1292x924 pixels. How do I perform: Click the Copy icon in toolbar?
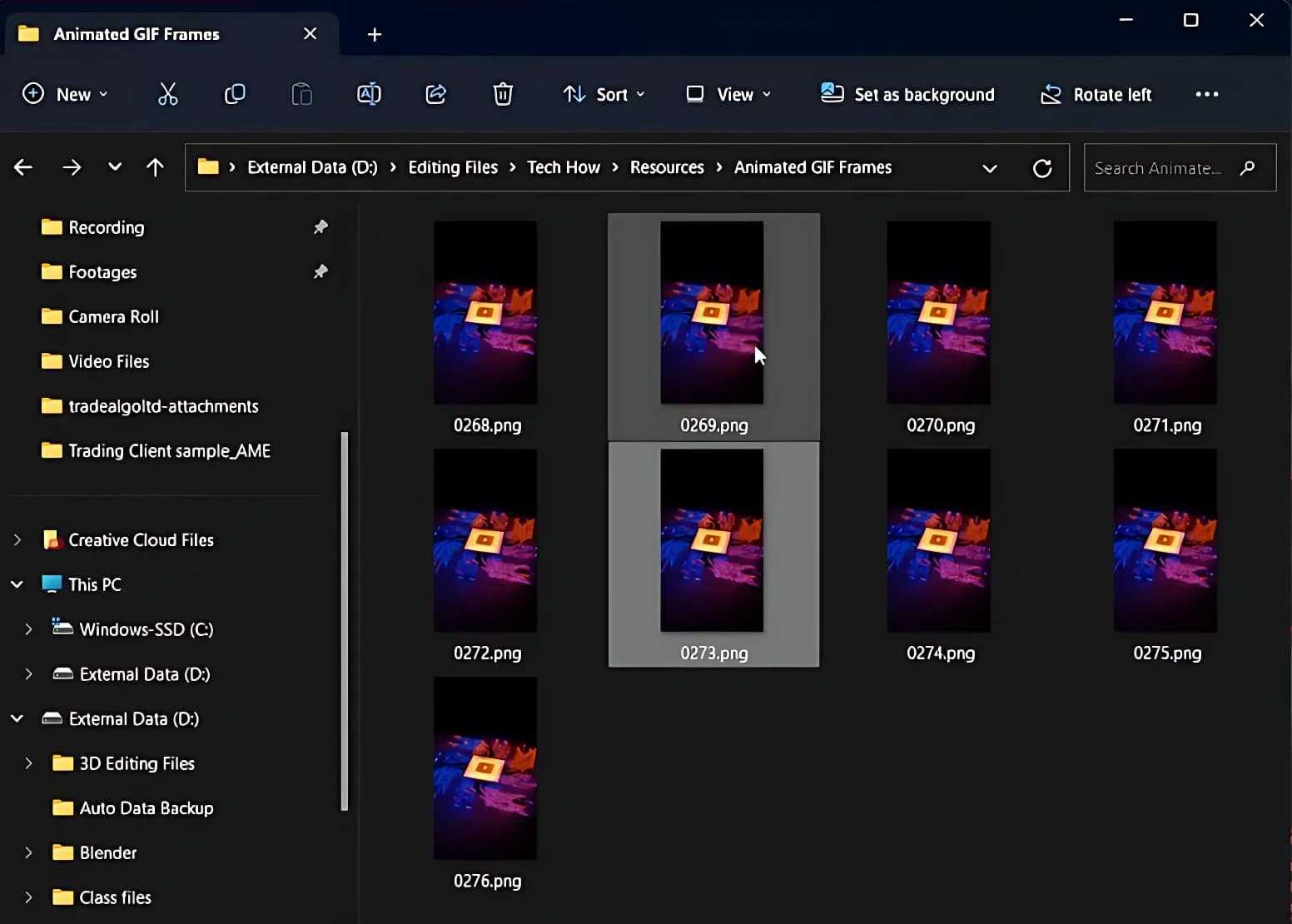tap(235, 94)
